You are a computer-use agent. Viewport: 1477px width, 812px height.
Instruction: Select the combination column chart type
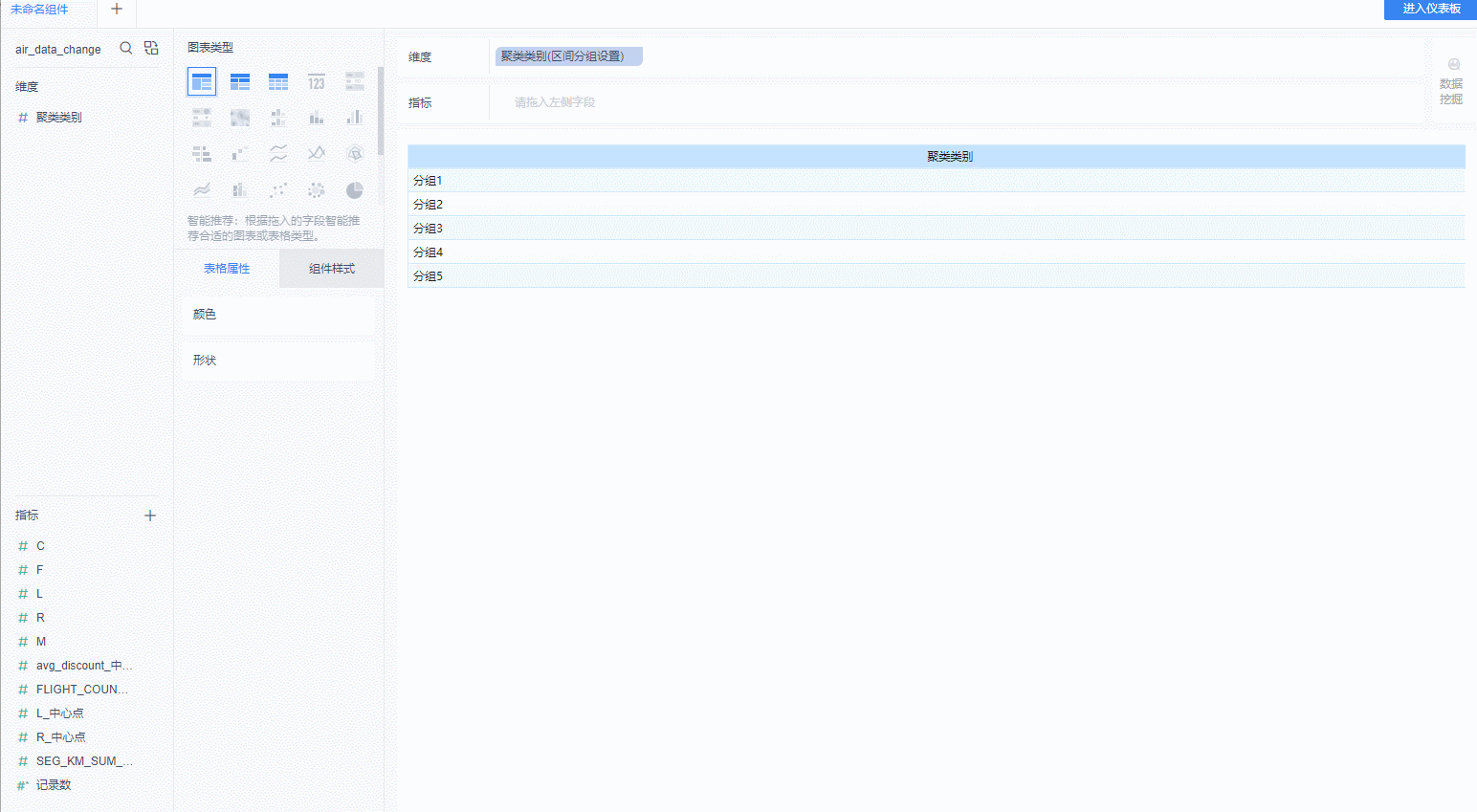240,190
